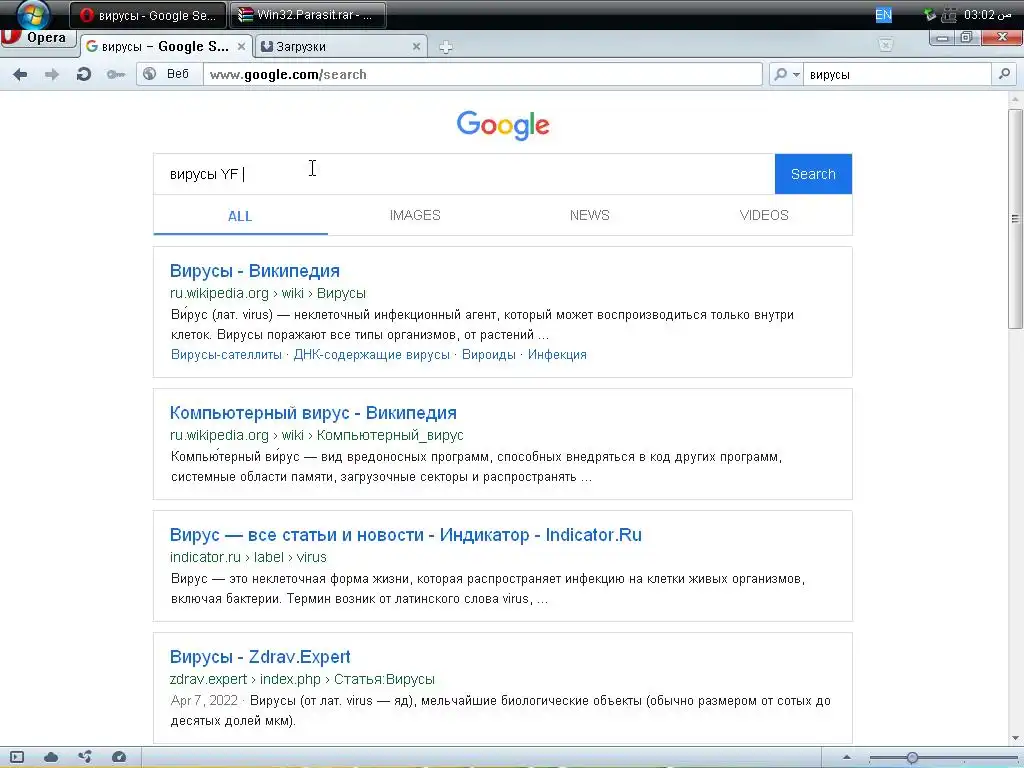The width and height of the screenshot is (1024, 768).
Task: Open the ДНК-содержащие вирусы sublink
Action: (x=372, y=355)
